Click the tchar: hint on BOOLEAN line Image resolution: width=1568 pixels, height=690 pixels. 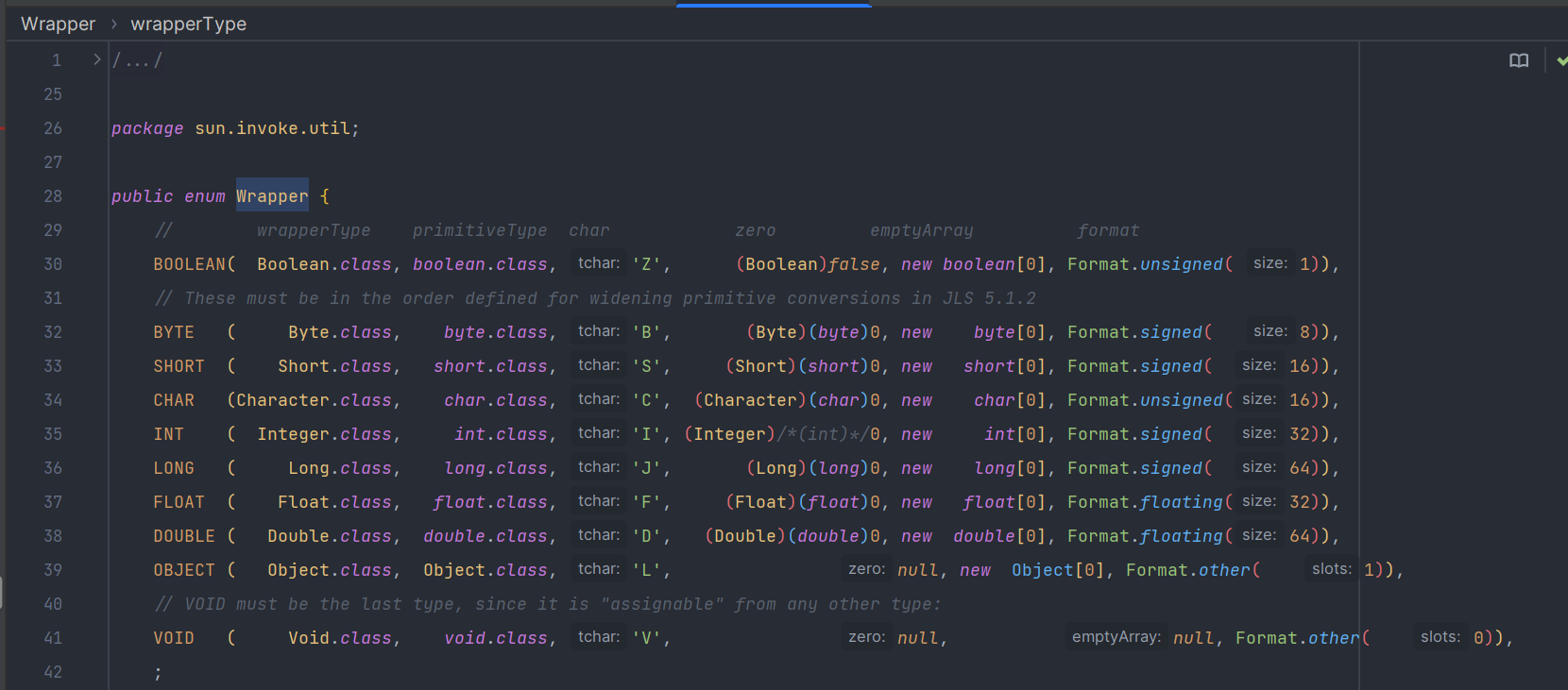[x=599, y=263]
